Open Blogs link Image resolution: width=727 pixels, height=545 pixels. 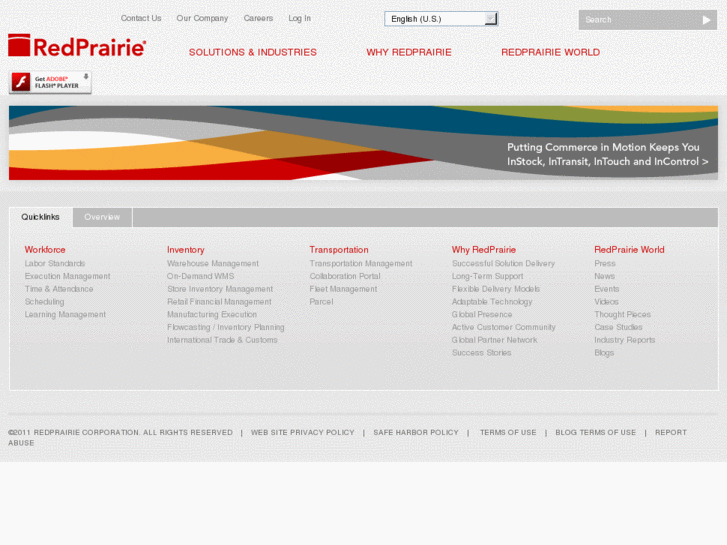[x=604, y=353]
